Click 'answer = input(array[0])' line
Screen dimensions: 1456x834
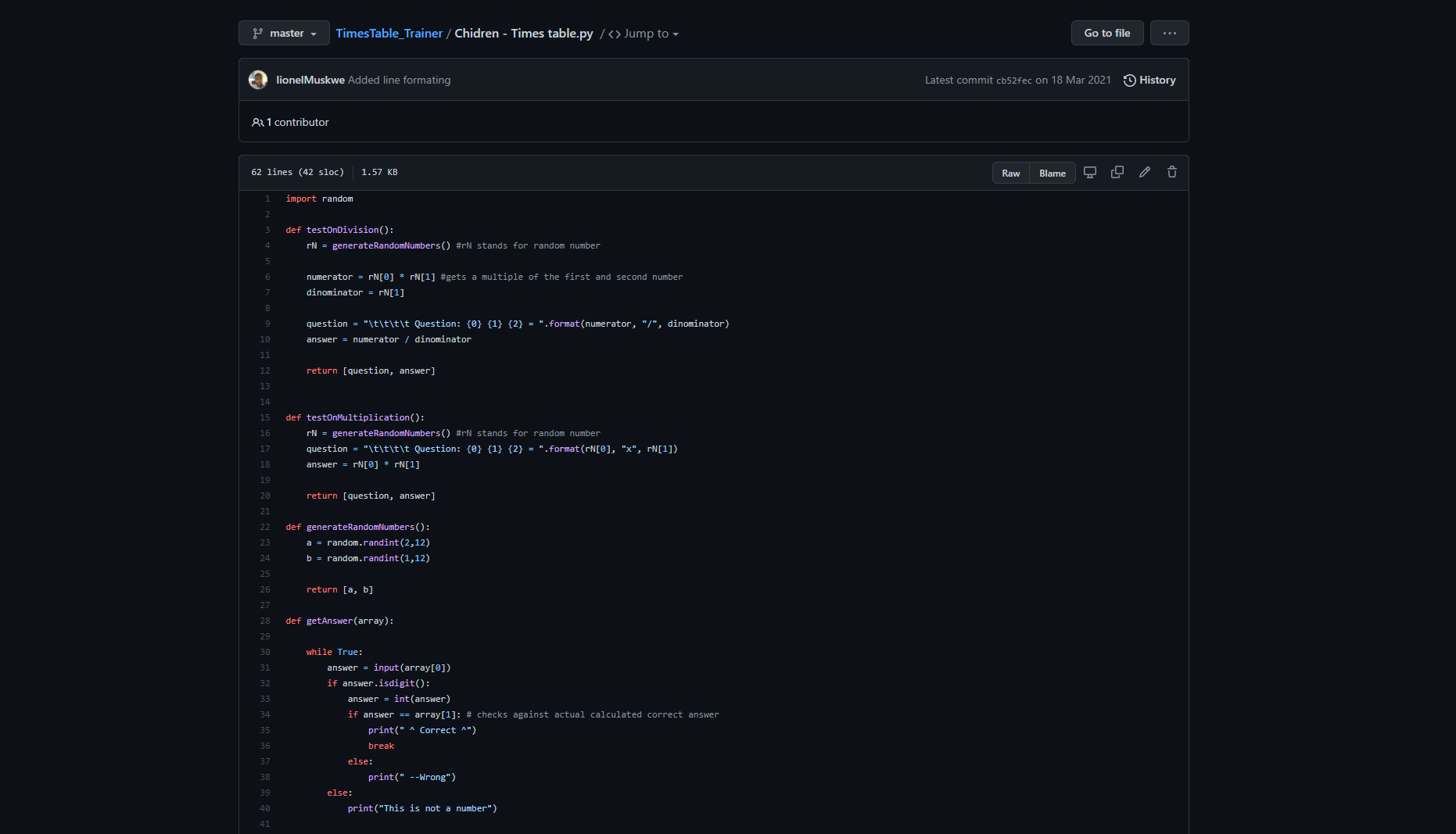[389, 668]
